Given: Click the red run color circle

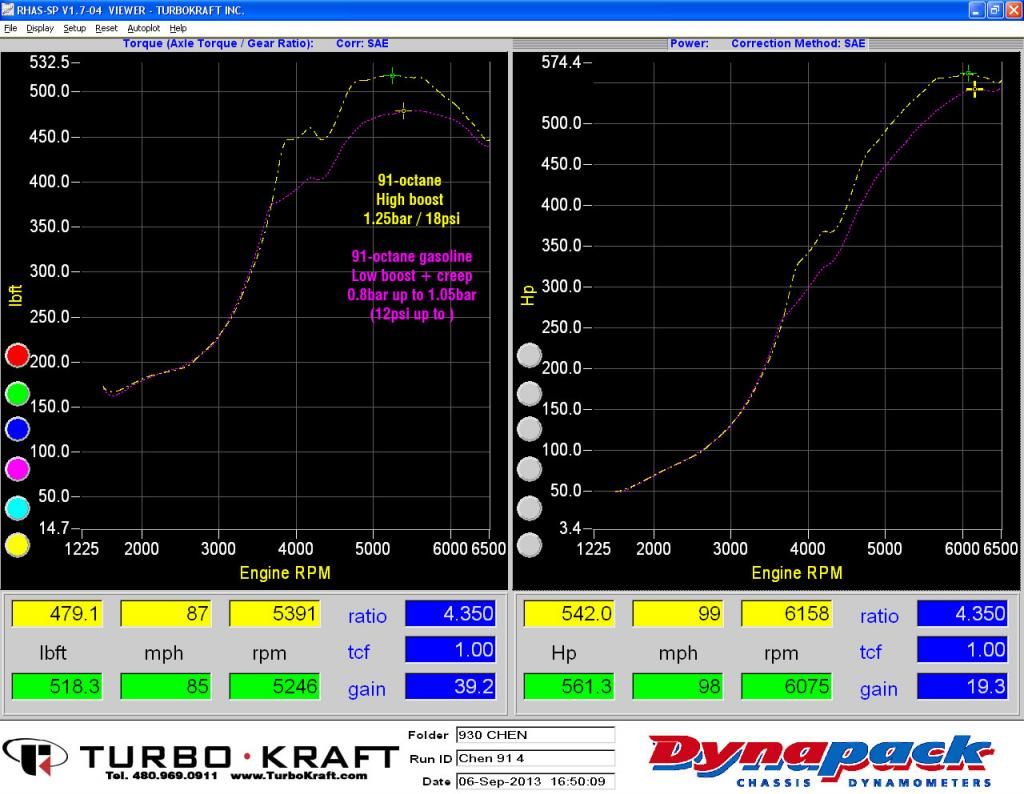Looking at the screenshot, I should (17, 355).
